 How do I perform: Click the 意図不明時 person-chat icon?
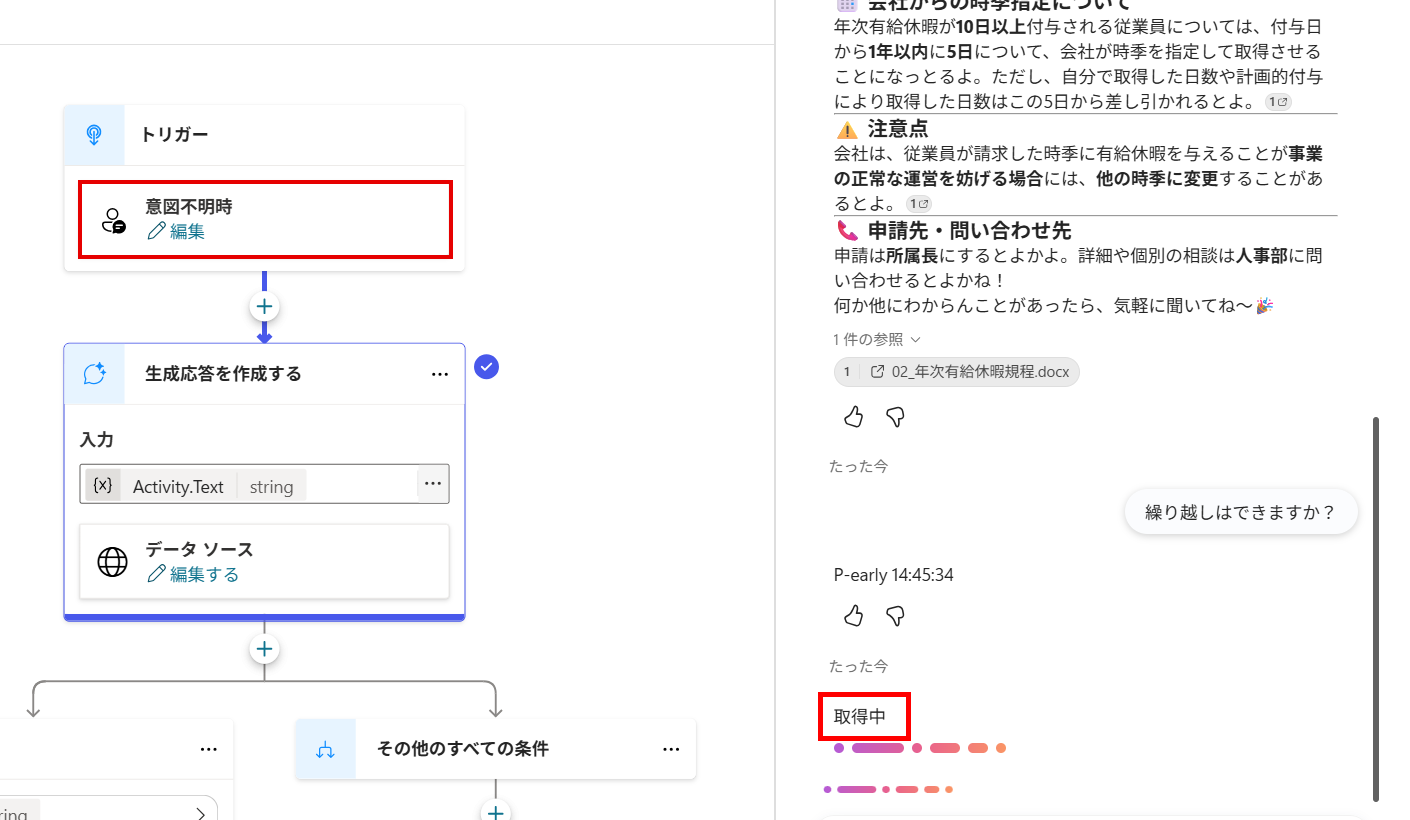[x=114, y=220]
